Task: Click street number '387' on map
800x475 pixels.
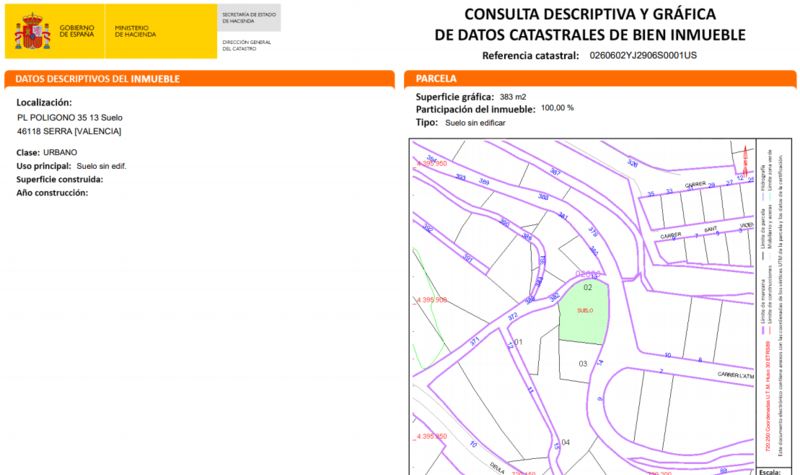Action: [555, 172]
